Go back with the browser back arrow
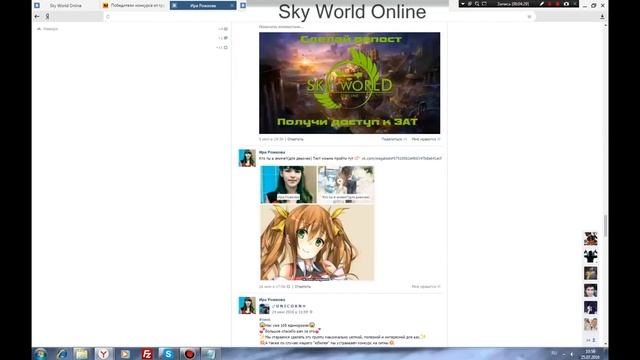 click(x=37, y=16)
